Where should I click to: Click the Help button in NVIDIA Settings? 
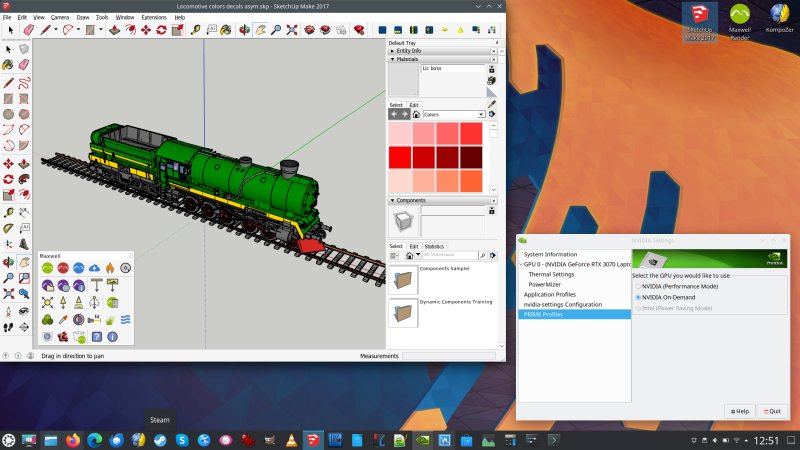pyautogui.click(x=739, y=410)
